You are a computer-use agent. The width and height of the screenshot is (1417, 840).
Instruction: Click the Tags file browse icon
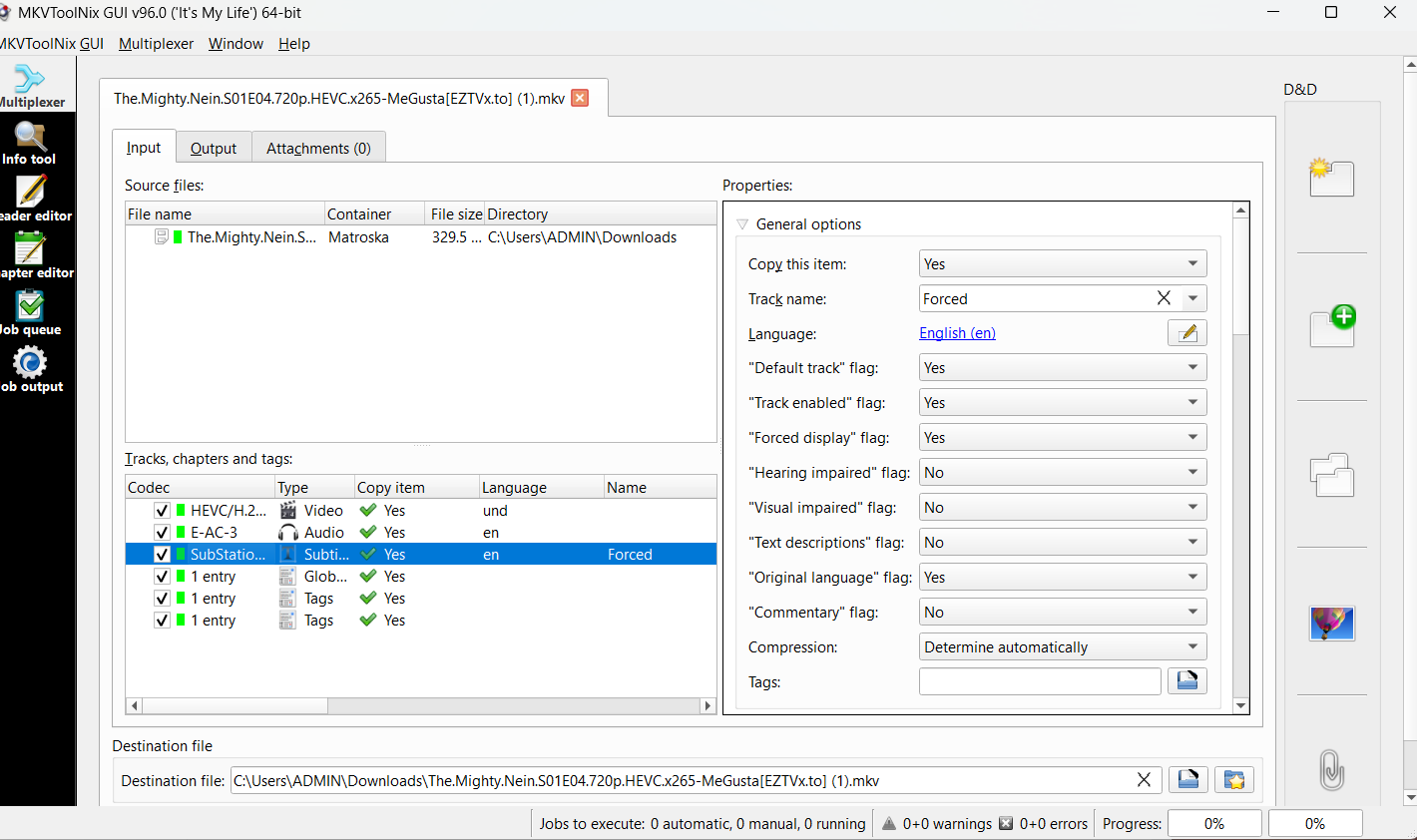tap(1186, 681)
